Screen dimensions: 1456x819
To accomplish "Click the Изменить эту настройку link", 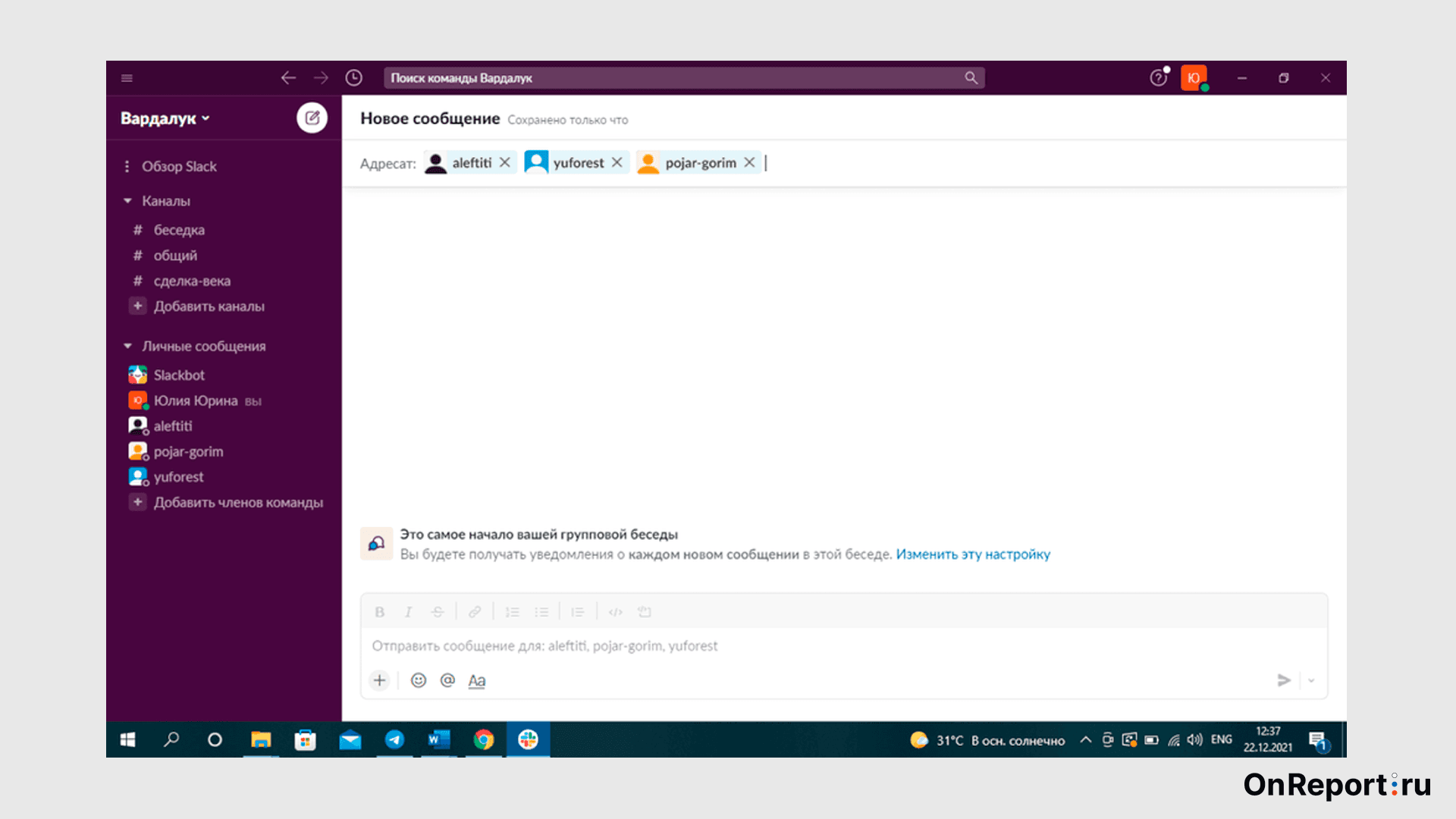I will tap(973, 554).
